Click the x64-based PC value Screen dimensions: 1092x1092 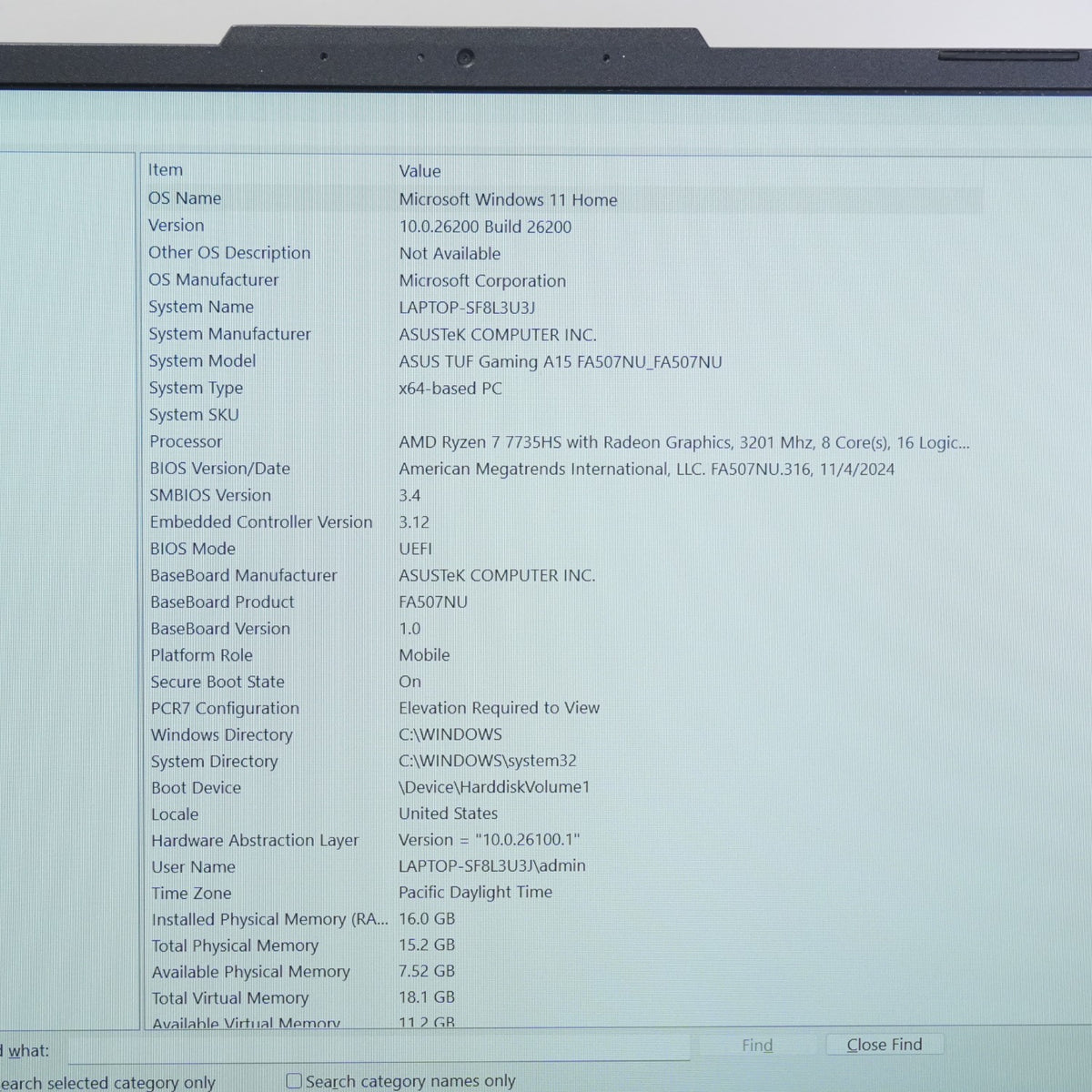click(450, 389)
